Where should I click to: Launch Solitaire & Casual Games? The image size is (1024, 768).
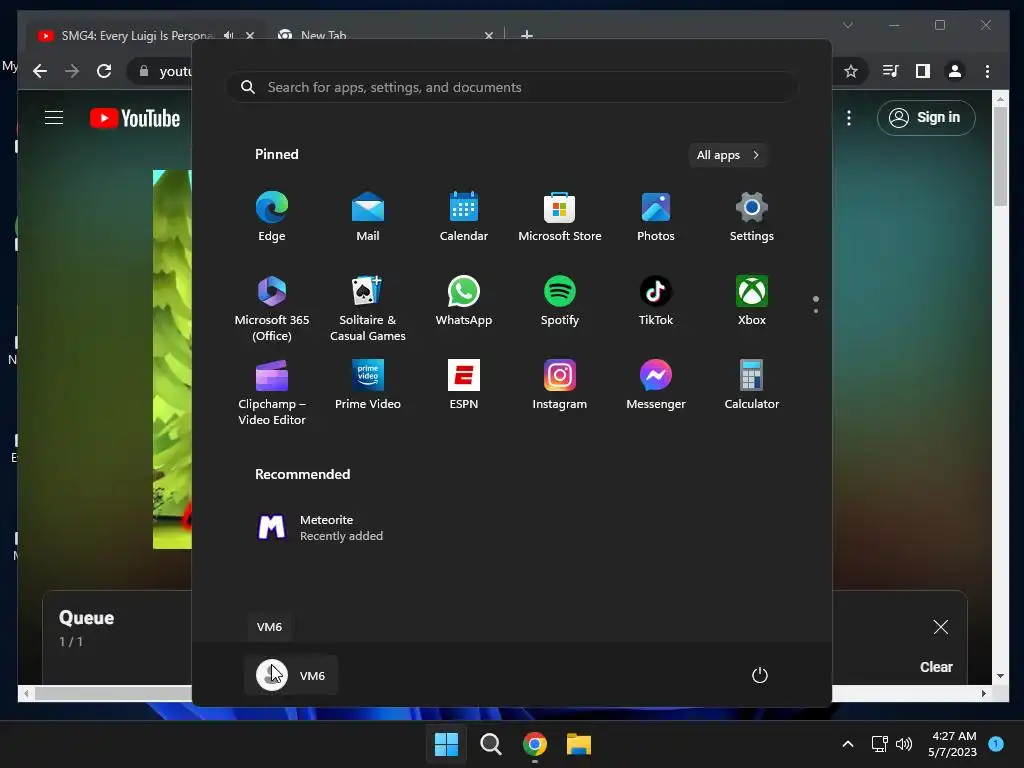click(368, 309)
